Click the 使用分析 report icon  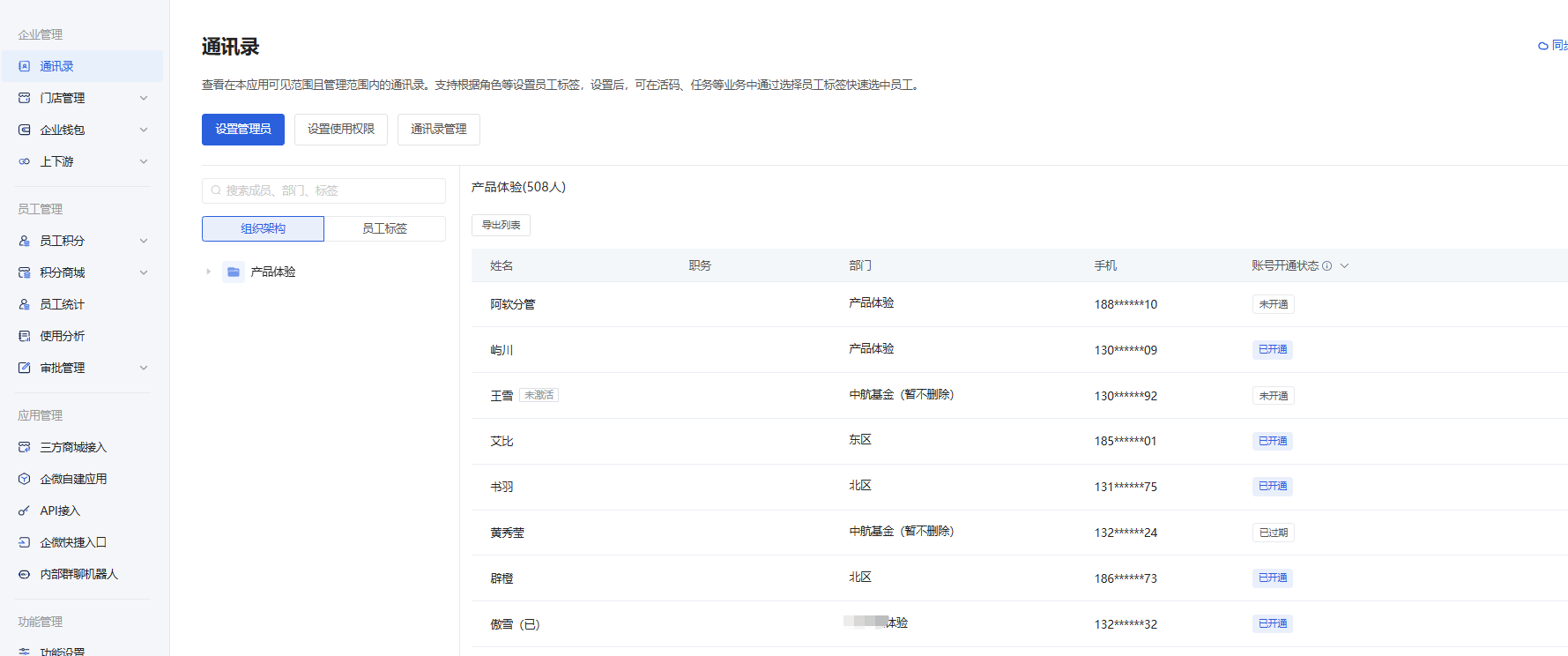pos(25,336)
